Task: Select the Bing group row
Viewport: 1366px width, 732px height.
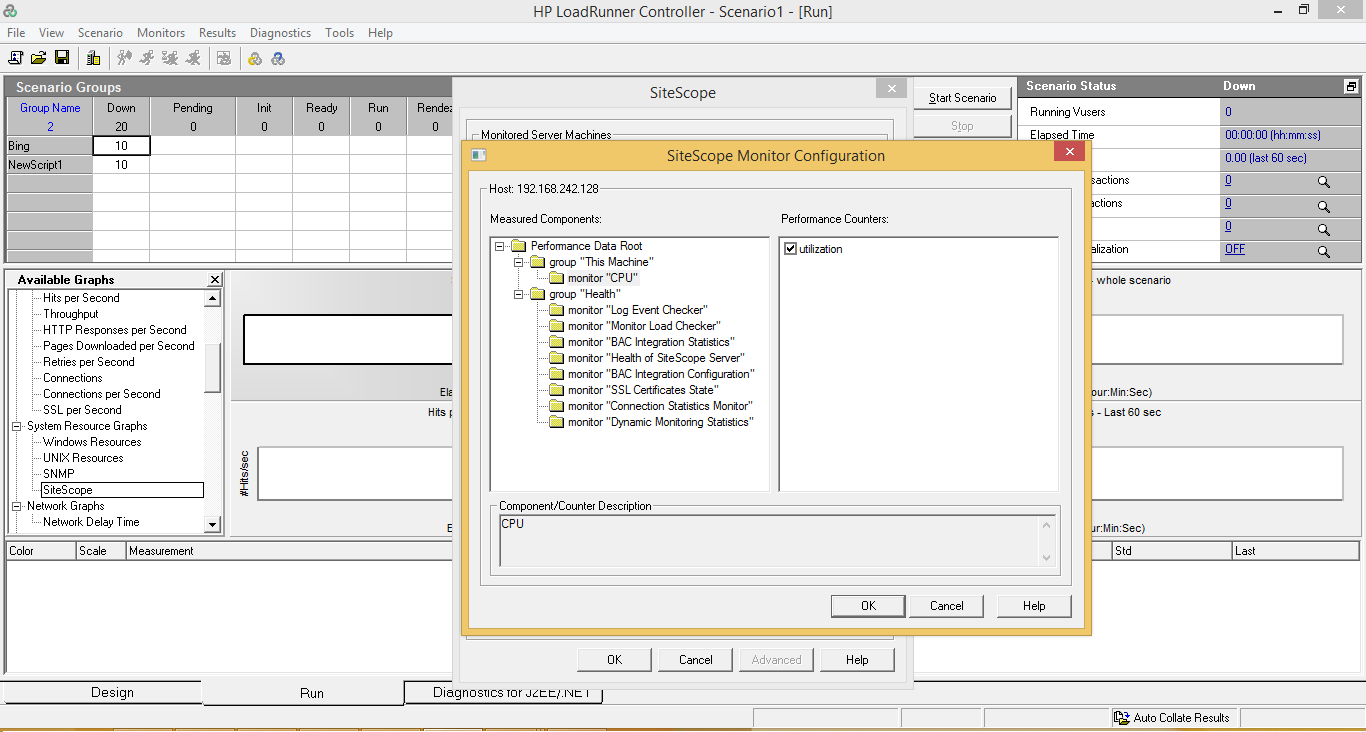Action: click(x=49, y=146)
